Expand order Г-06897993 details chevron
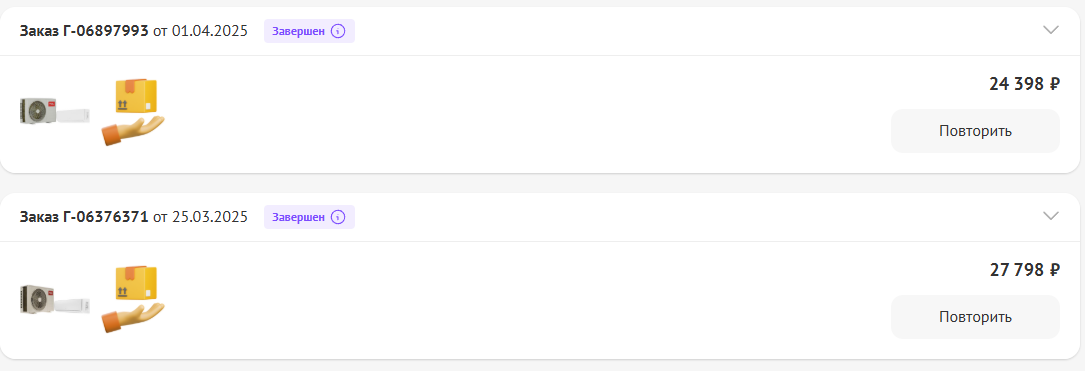Viewport: 1085px width, 371px height. (x=1050, y=30)
